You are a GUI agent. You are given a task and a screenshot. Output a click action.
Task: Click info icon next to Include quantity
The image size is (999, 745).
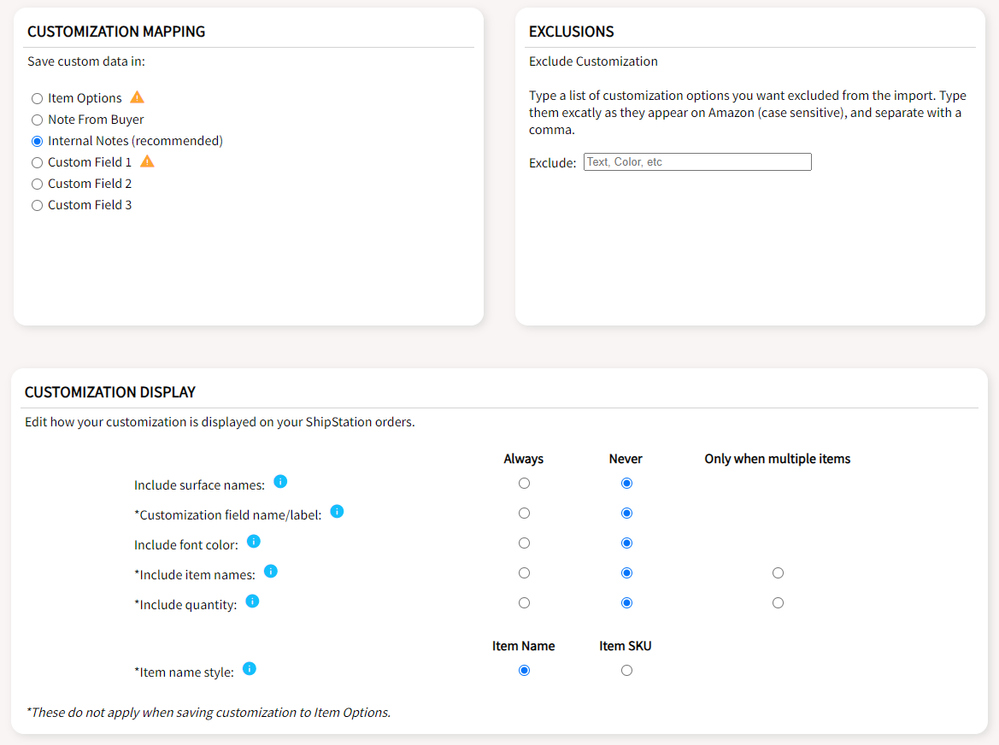pos(252,601)
